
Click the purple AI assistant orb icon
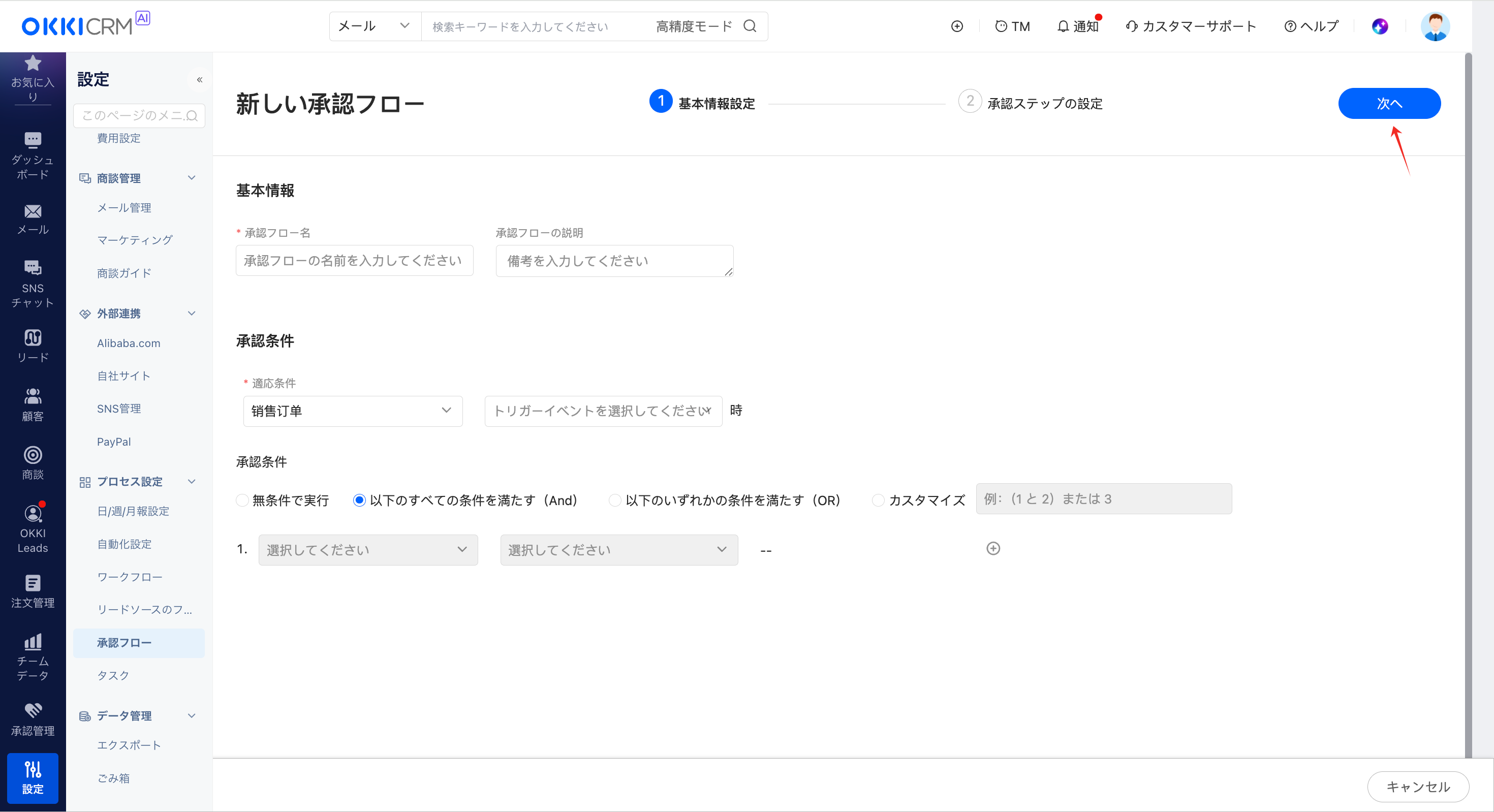click(1380, 26)
